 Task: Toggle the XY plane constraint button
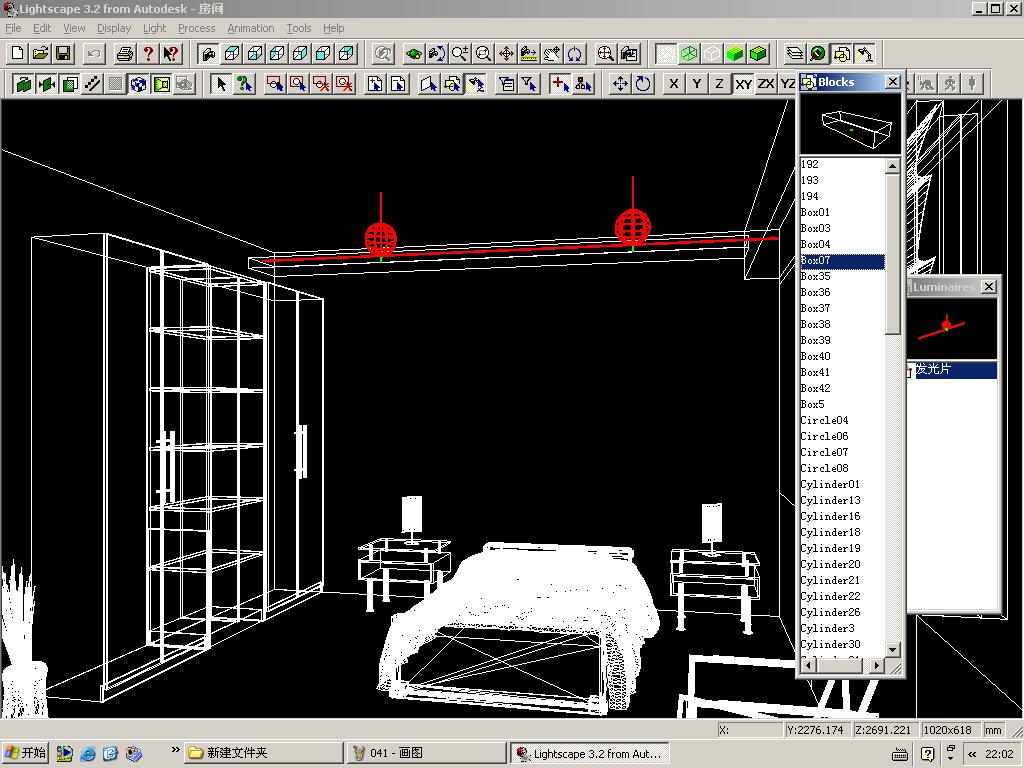tap(743, 84)
